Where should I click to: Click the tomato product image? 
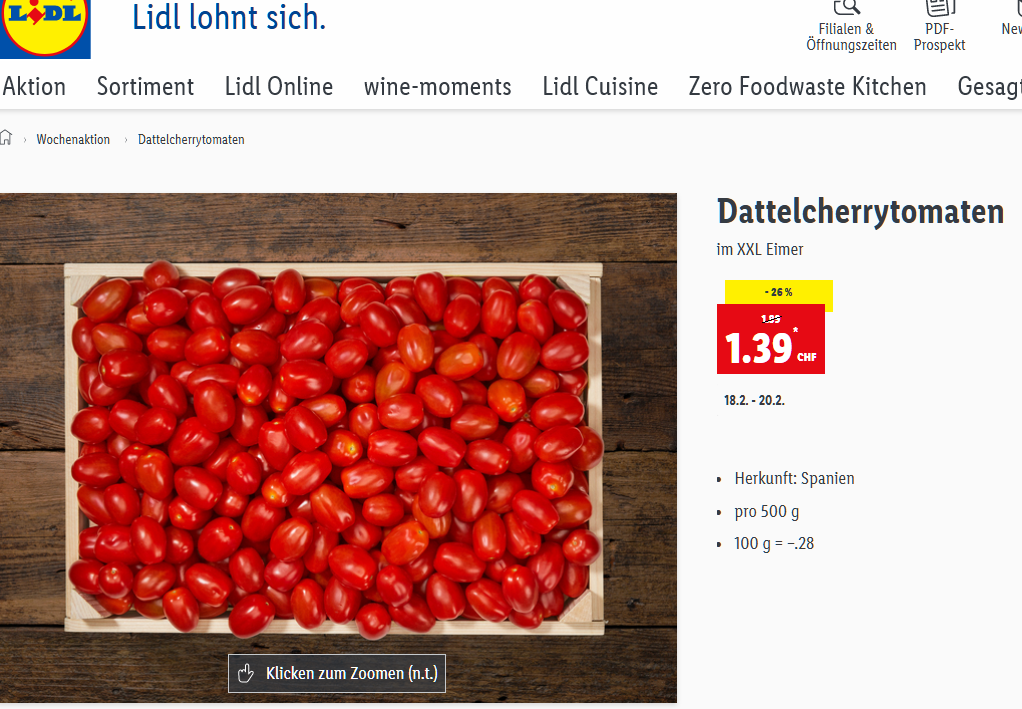point(338,448)
